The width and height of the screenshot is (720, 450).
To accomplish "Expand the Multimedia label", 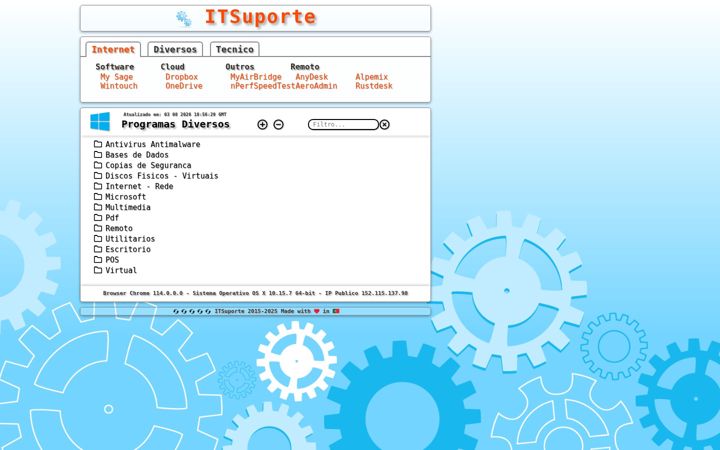I will click(x=128, y=208).
